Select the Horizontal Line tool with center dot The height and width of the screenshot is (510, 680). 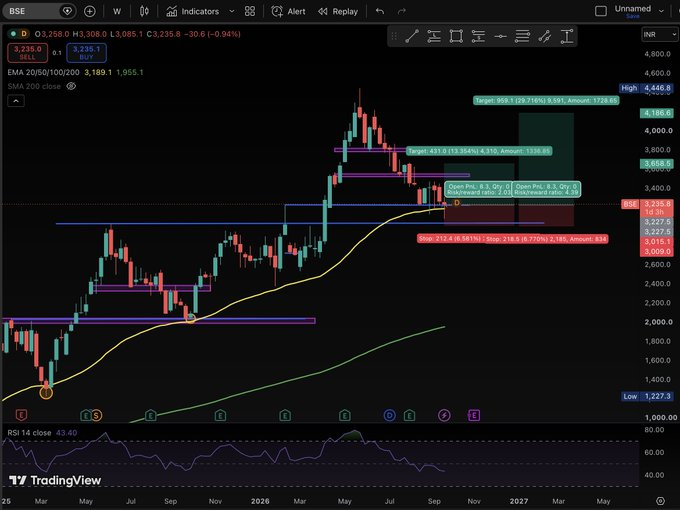click(500, 36)
